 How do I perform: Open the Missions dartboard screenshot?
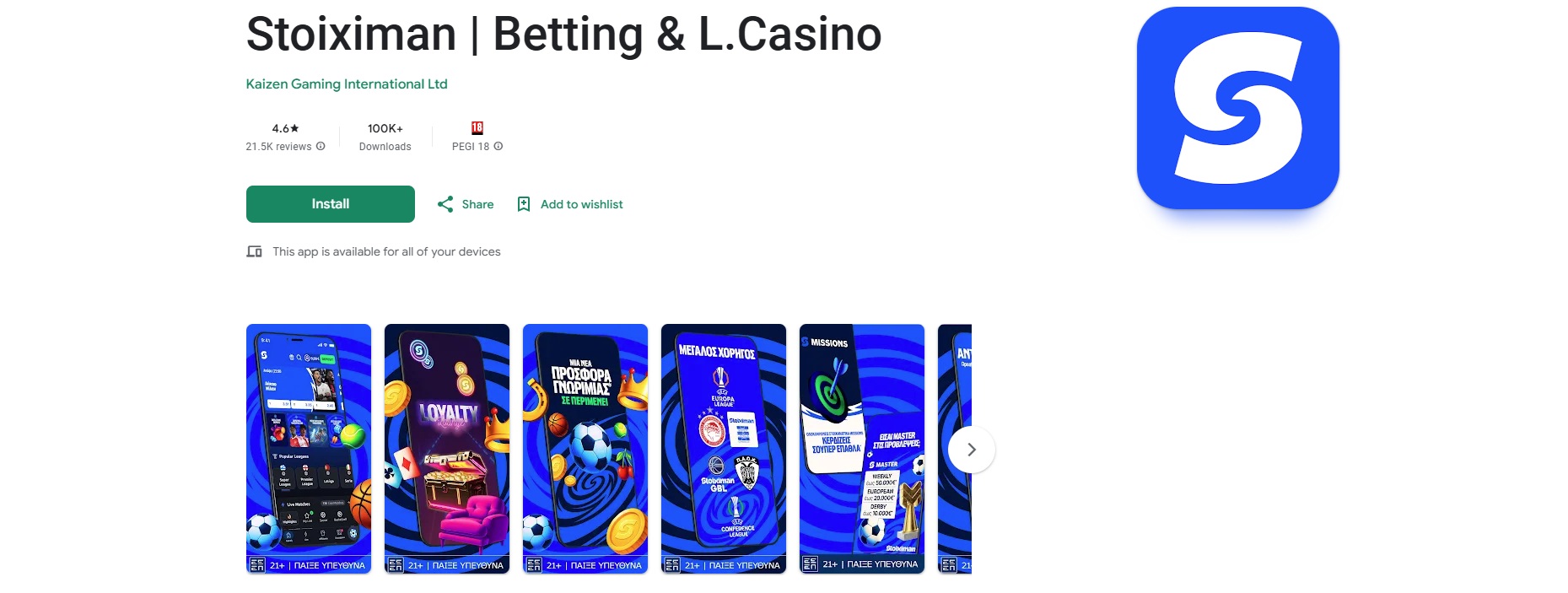(862, 449)
